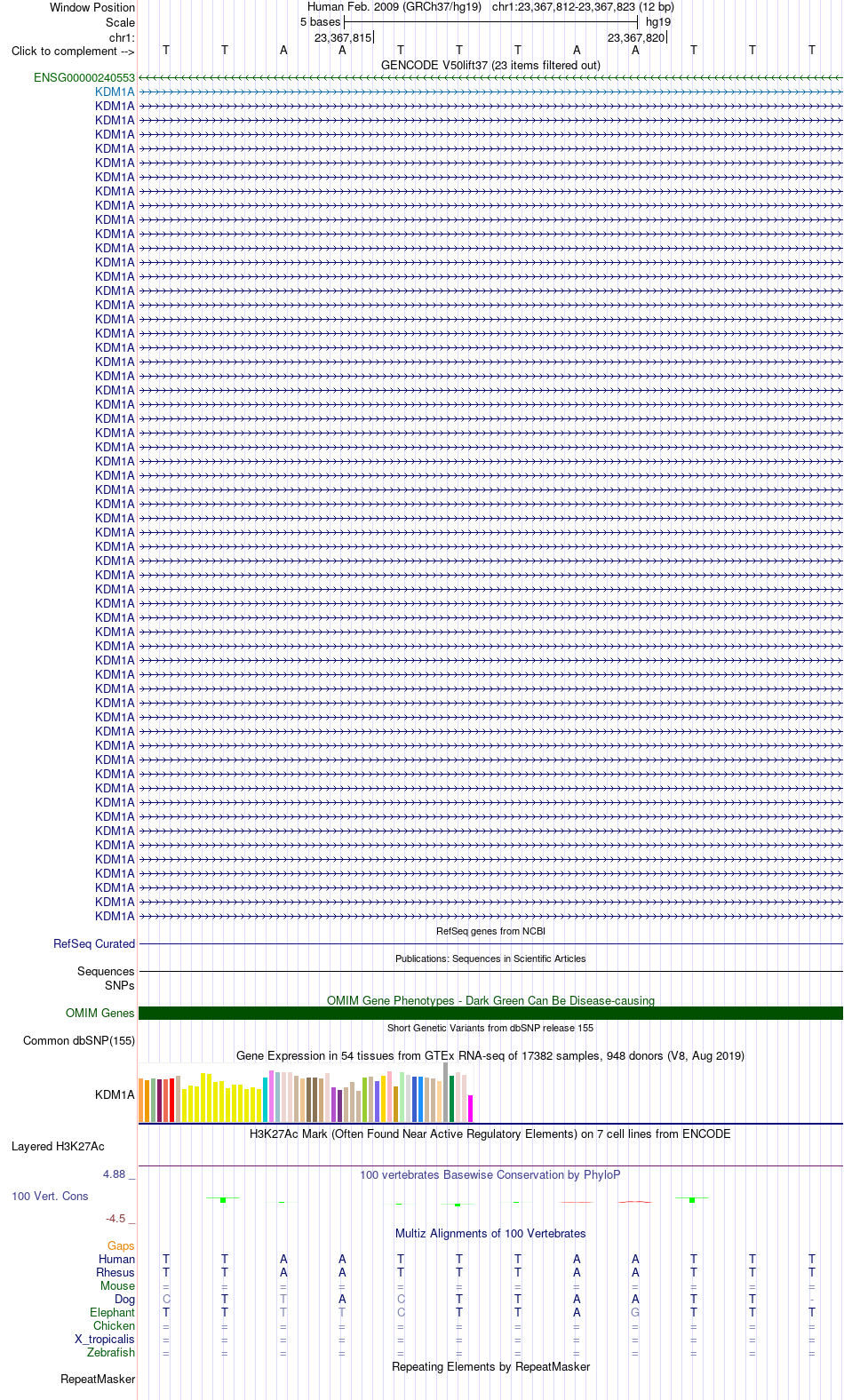Select the Chicken alignment row label
The width and height of the screenshot is (844, 1400).
click(x=114, y=1326)
